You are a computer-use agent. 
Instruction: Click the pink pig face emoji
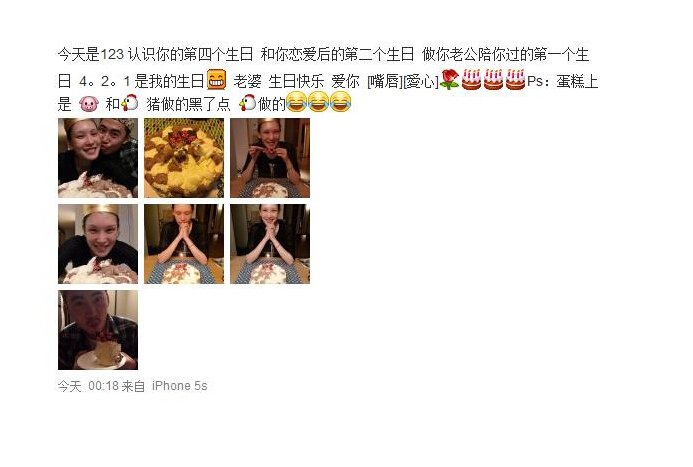[x=89, y=104]
